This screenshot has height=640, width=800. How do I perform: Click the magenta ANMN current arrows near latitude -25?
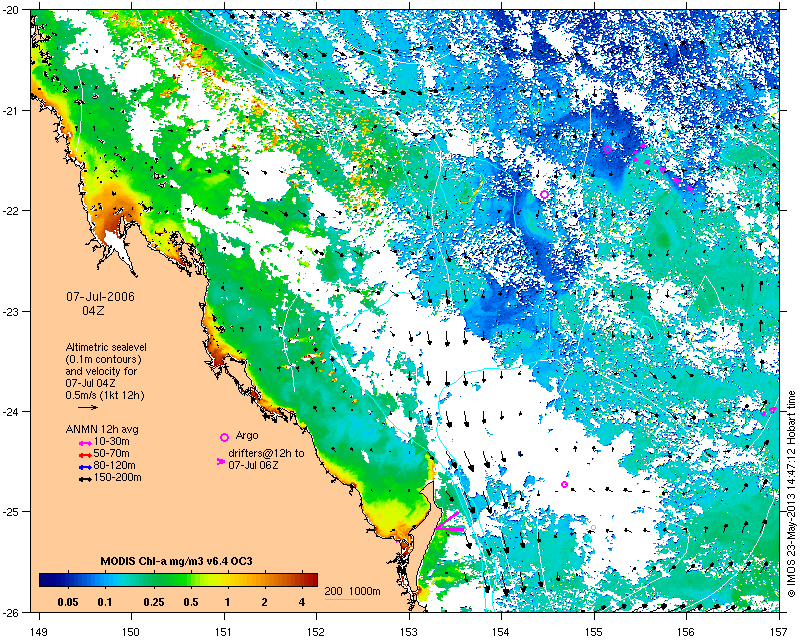450,522
